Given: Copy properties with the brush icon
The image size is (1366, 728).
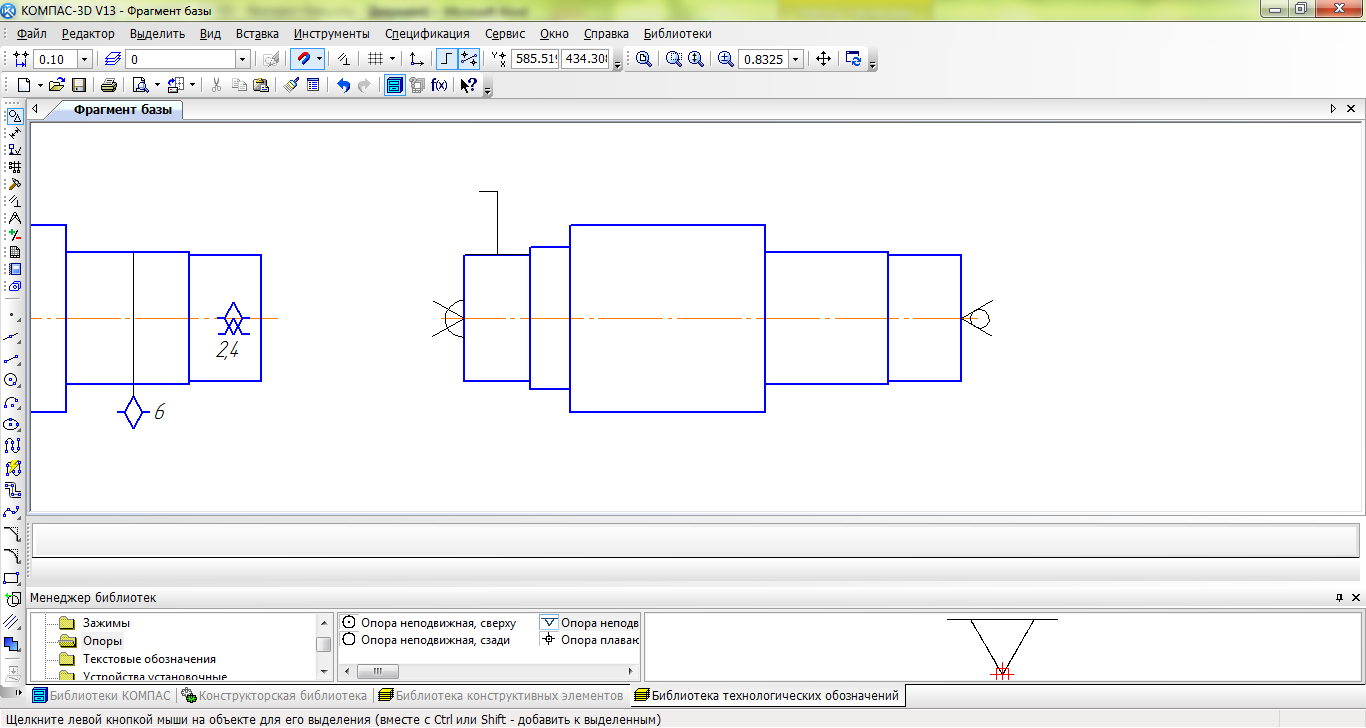Looking at the screenshot, I should click(x=291, y=86).
